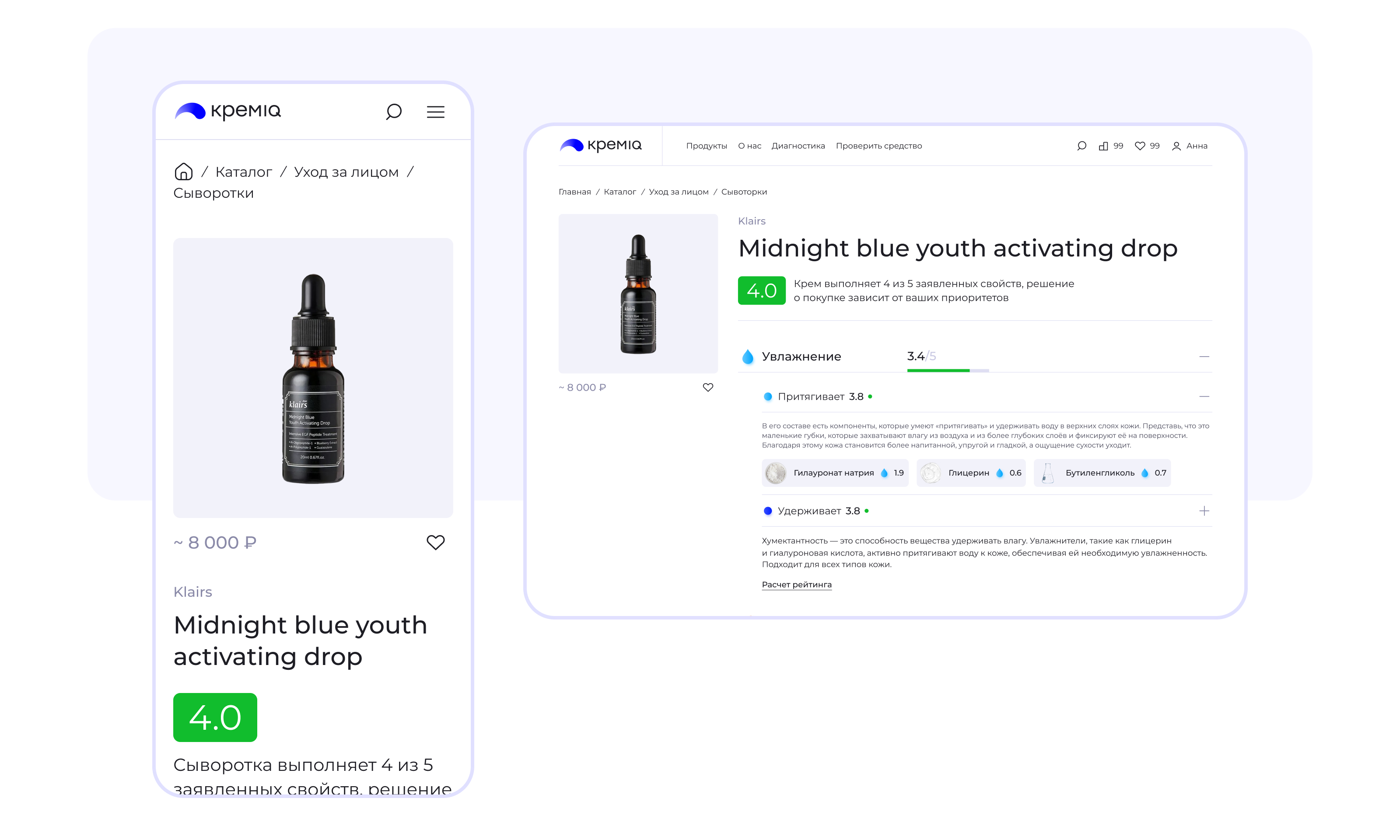Viewport: 1400px width, 840px height.
Task: Expand the Удерживает 3.8 section
Action: pyautogui.click(x=1204, y=511)
